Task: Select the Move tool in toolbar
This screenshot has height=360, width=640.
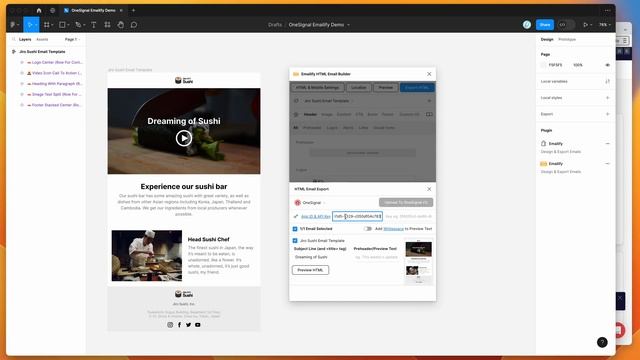Action: point(29,25)
